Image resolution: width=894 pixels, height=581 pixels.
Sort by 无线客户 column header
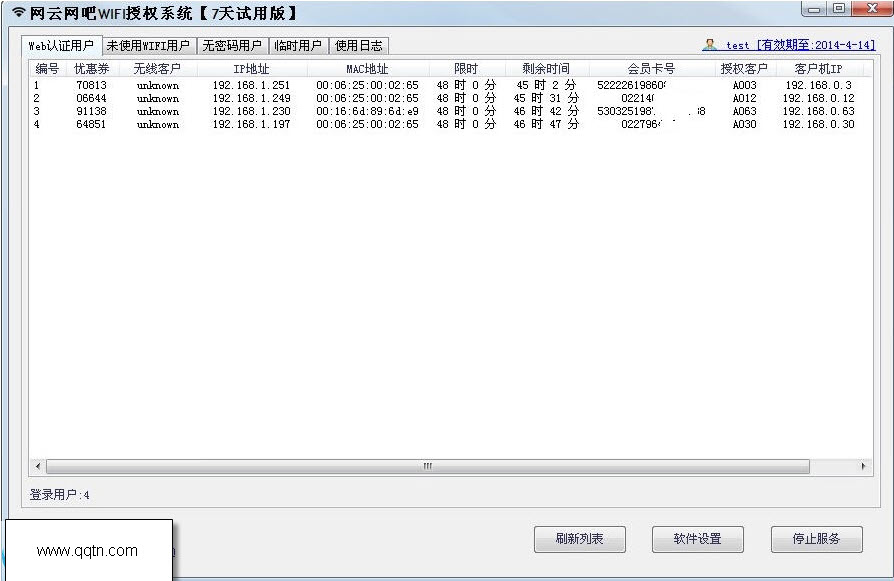point(157,69)
